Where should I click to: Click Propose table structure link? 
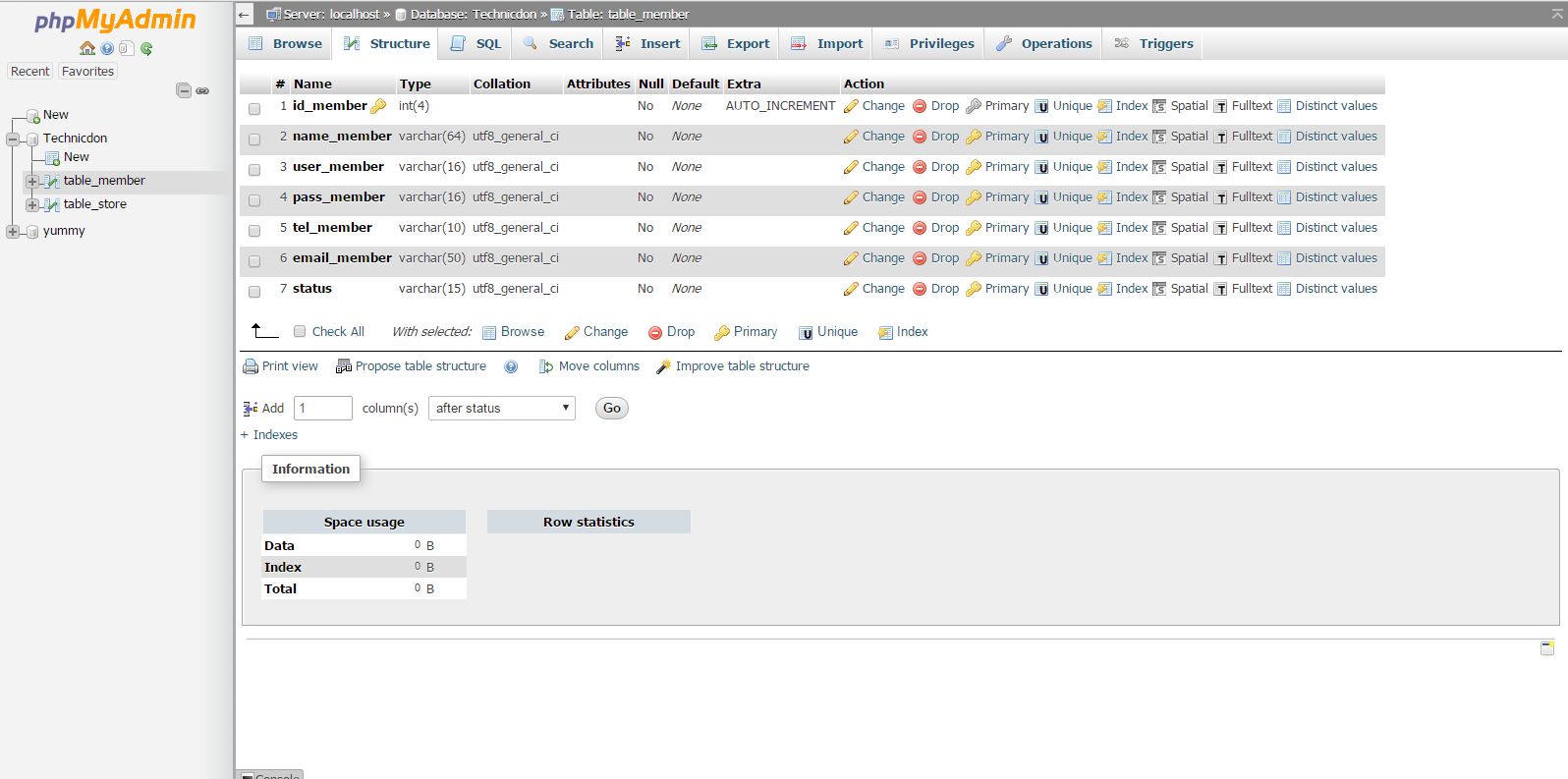click(420, 366)
